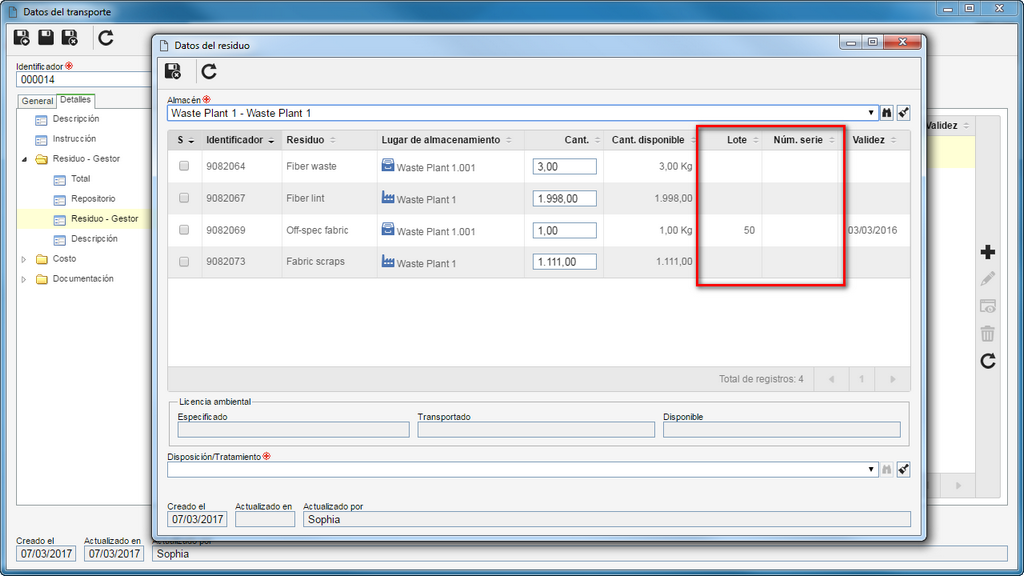The image size is (1024, 576).
Task: Click Descripción item icon under Detalles tree top
Action: (41, 120)
